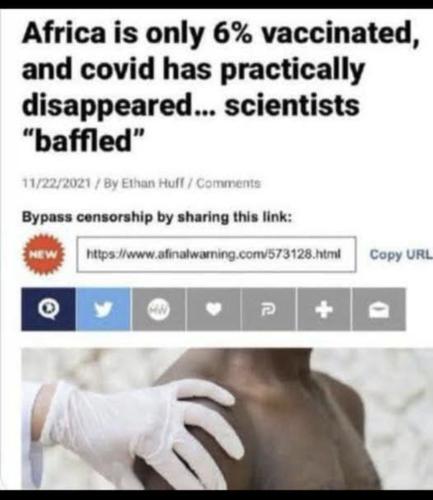Click the red NEW starburst badge
Viewport: 433px width, 500px height.
point(44,254)
